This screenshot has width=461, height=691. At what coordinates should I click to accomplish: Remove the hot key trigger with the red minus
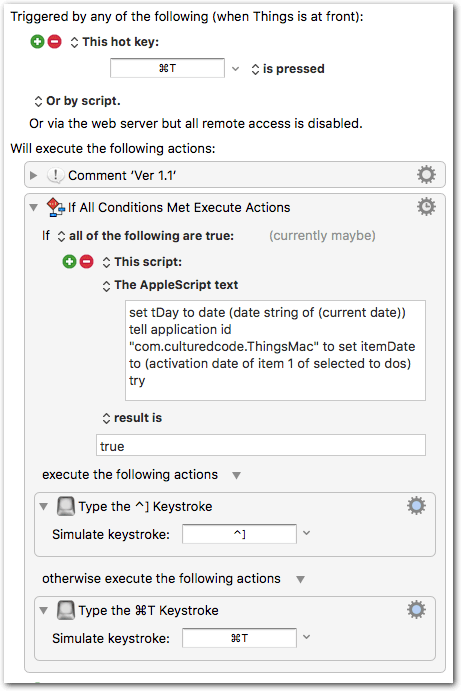(55, 42)
